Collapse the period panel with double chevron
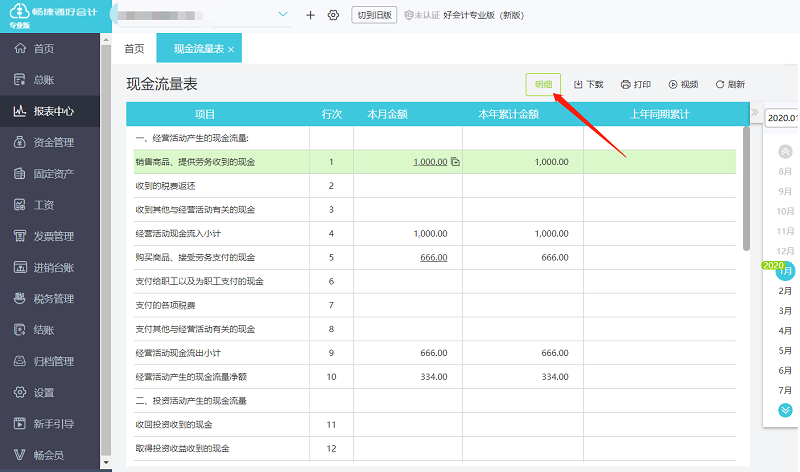The height and width of the screenshot is (472, 800). [754, 113]
